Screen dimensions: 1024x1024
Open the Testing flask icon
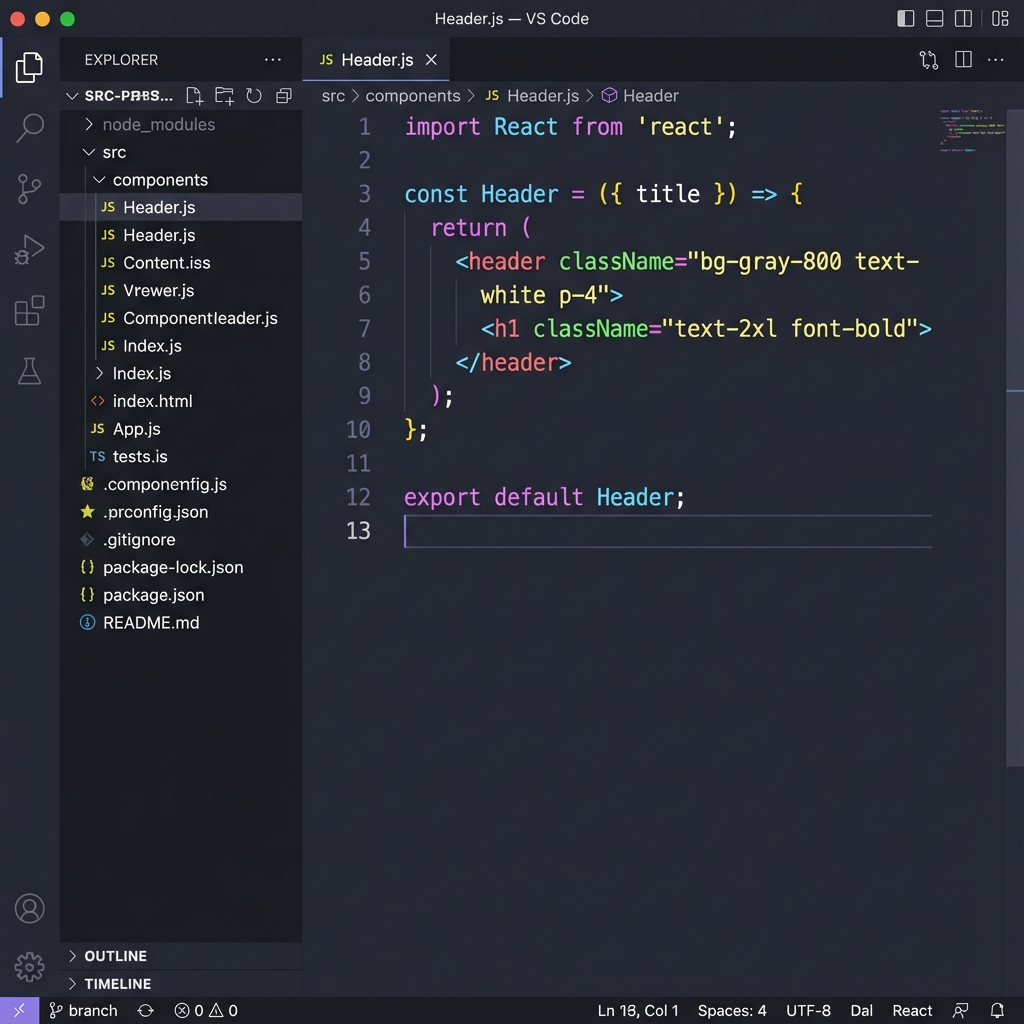(29, 371)
